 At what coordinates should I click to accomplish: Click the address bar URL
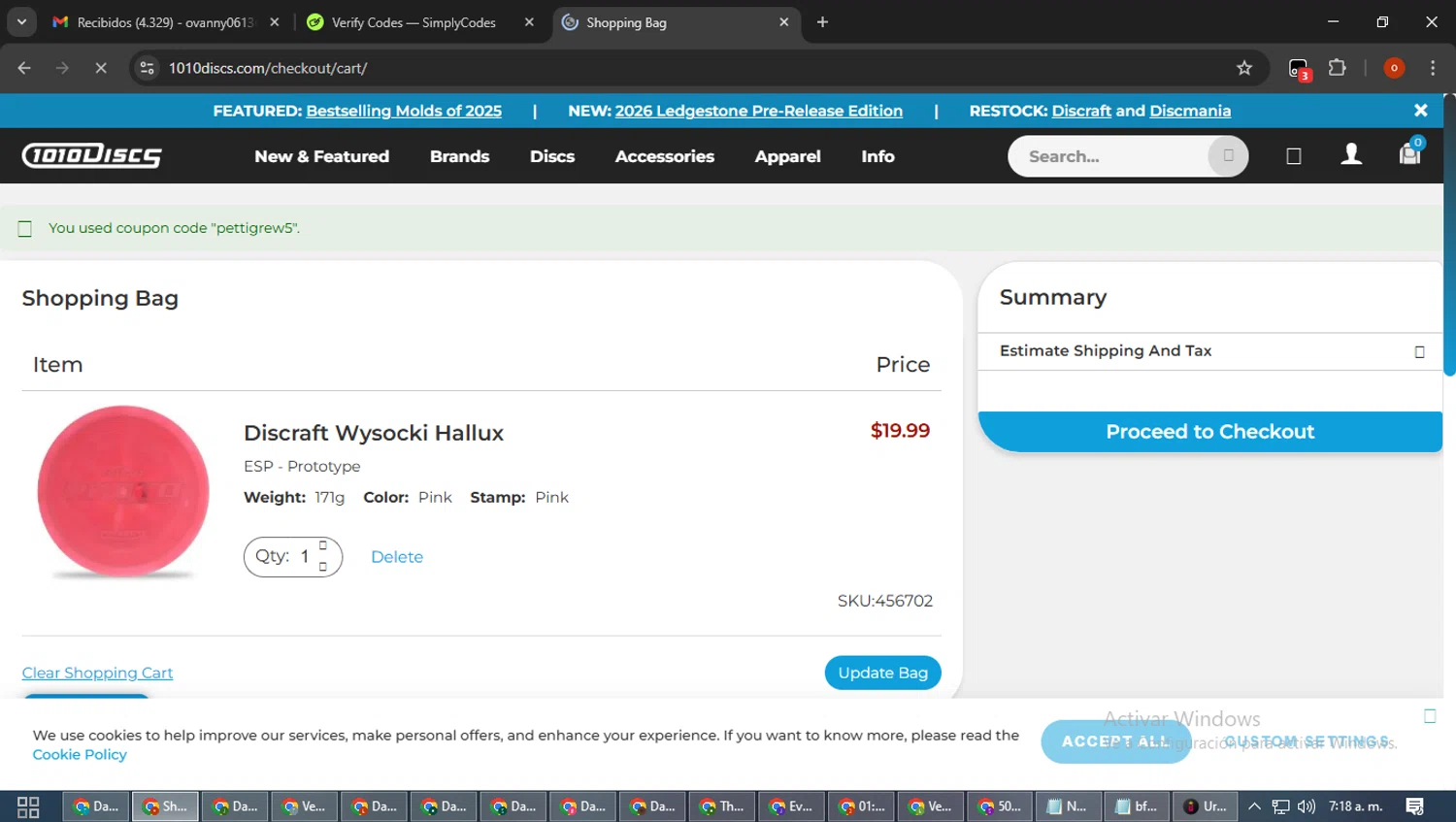pos(267,68)
